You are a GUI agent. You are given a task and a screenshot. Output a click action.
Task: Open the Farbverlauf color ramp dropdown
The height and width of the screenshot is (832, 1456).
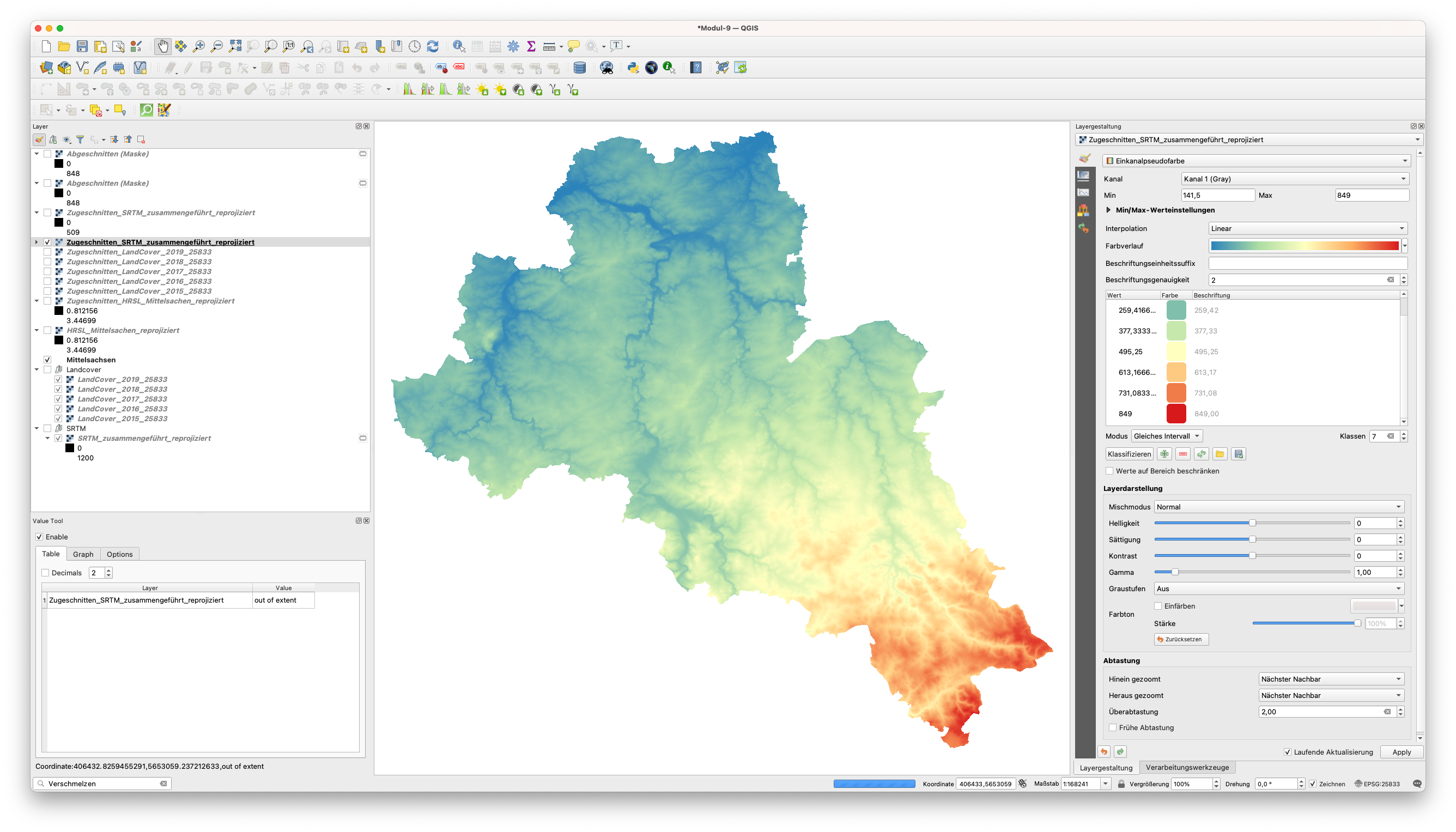click(x=1403, y=245)
